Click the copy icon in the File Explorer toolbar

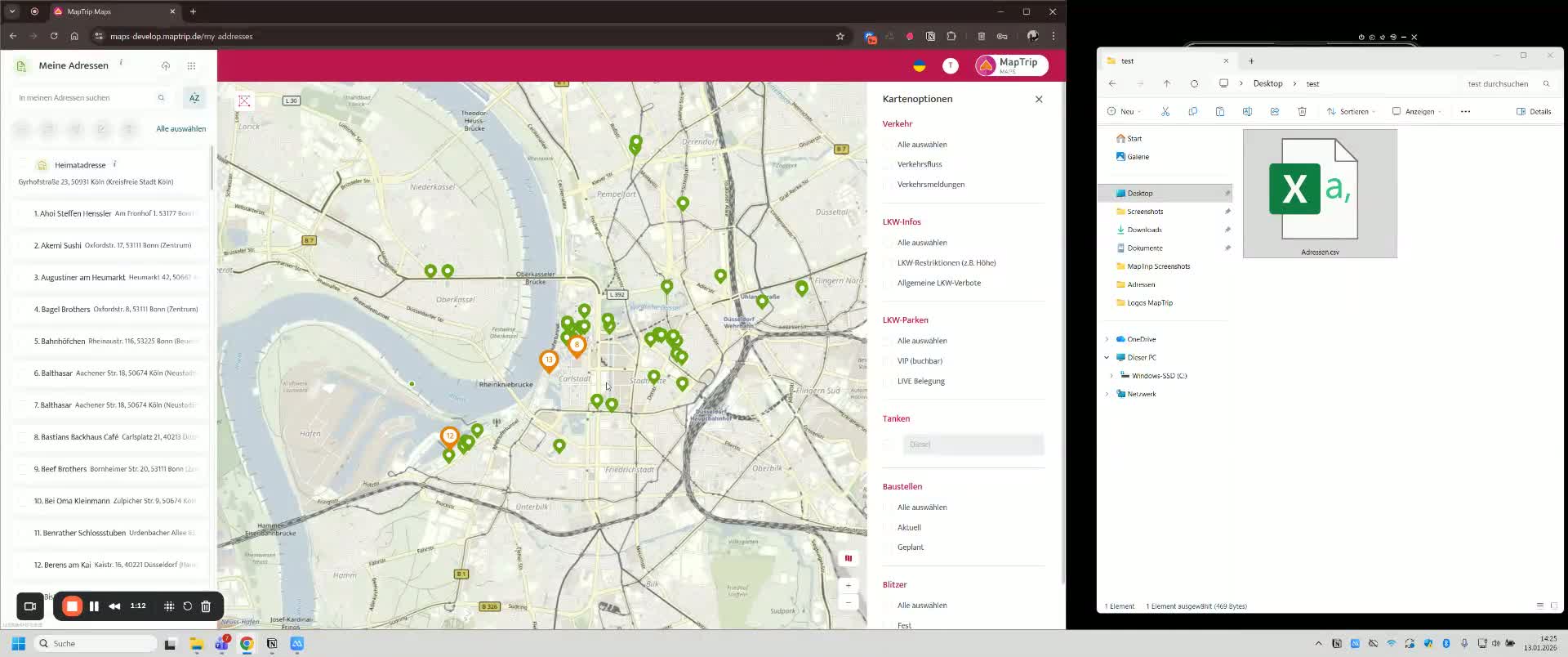[1192, 111]
